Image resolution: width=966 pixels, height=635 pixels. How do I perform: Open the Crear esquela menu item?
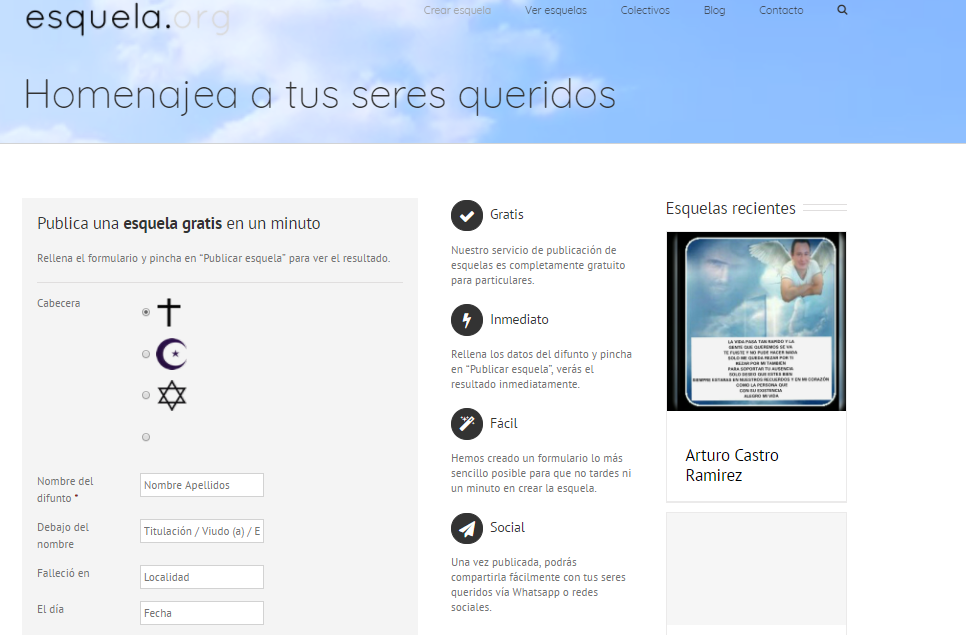457,10
